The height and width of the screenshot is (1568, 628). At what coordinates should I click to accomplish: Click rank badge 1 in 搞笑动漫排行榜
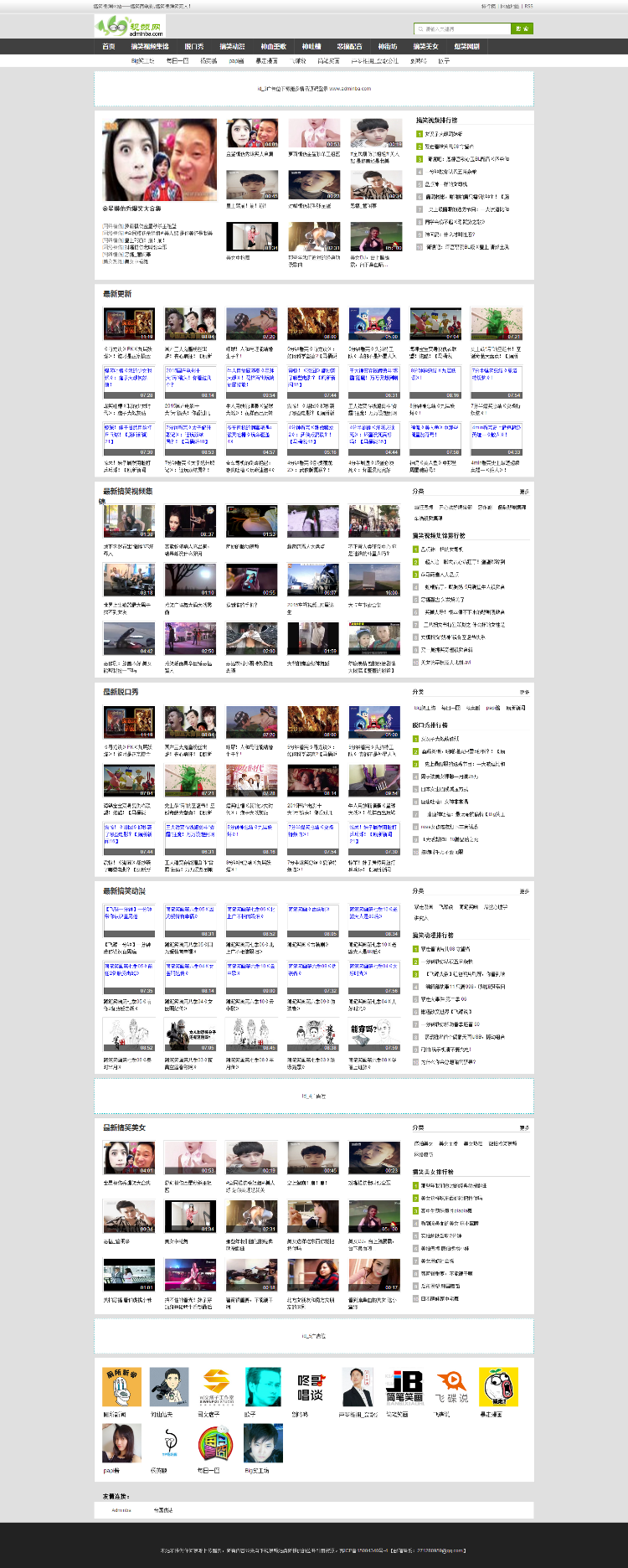415,949
